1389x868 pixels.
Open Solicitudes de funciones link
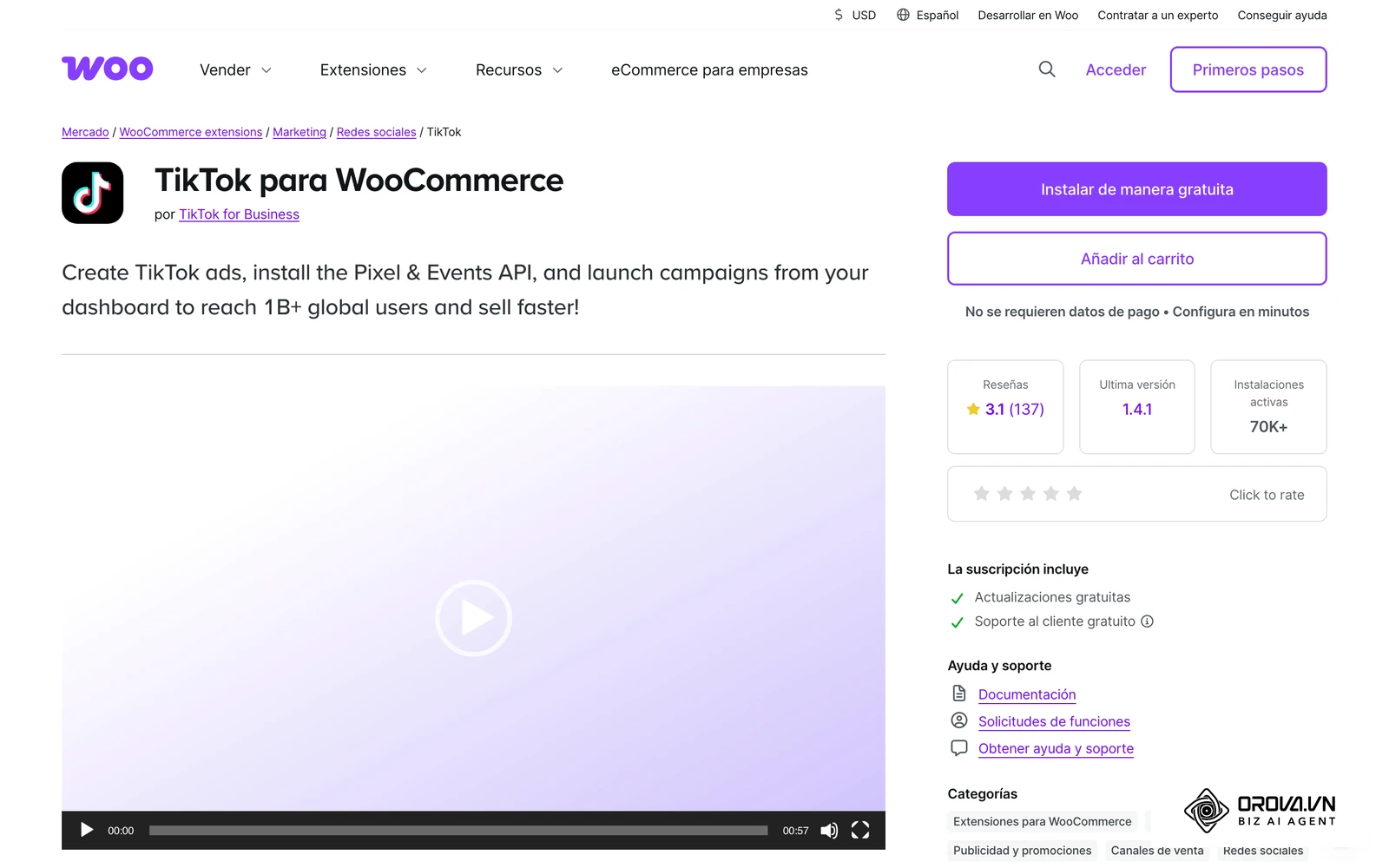(1054, 721)
